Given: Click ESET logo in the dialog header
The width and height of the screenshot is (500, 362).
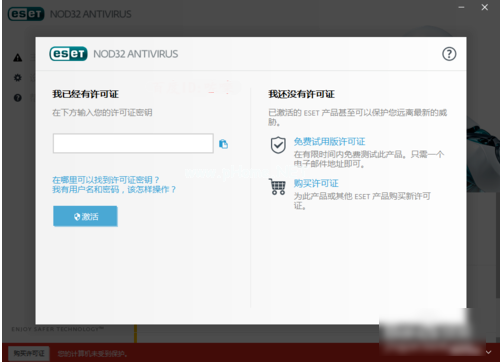Looking at the screenshot, I should pos(68,54).
